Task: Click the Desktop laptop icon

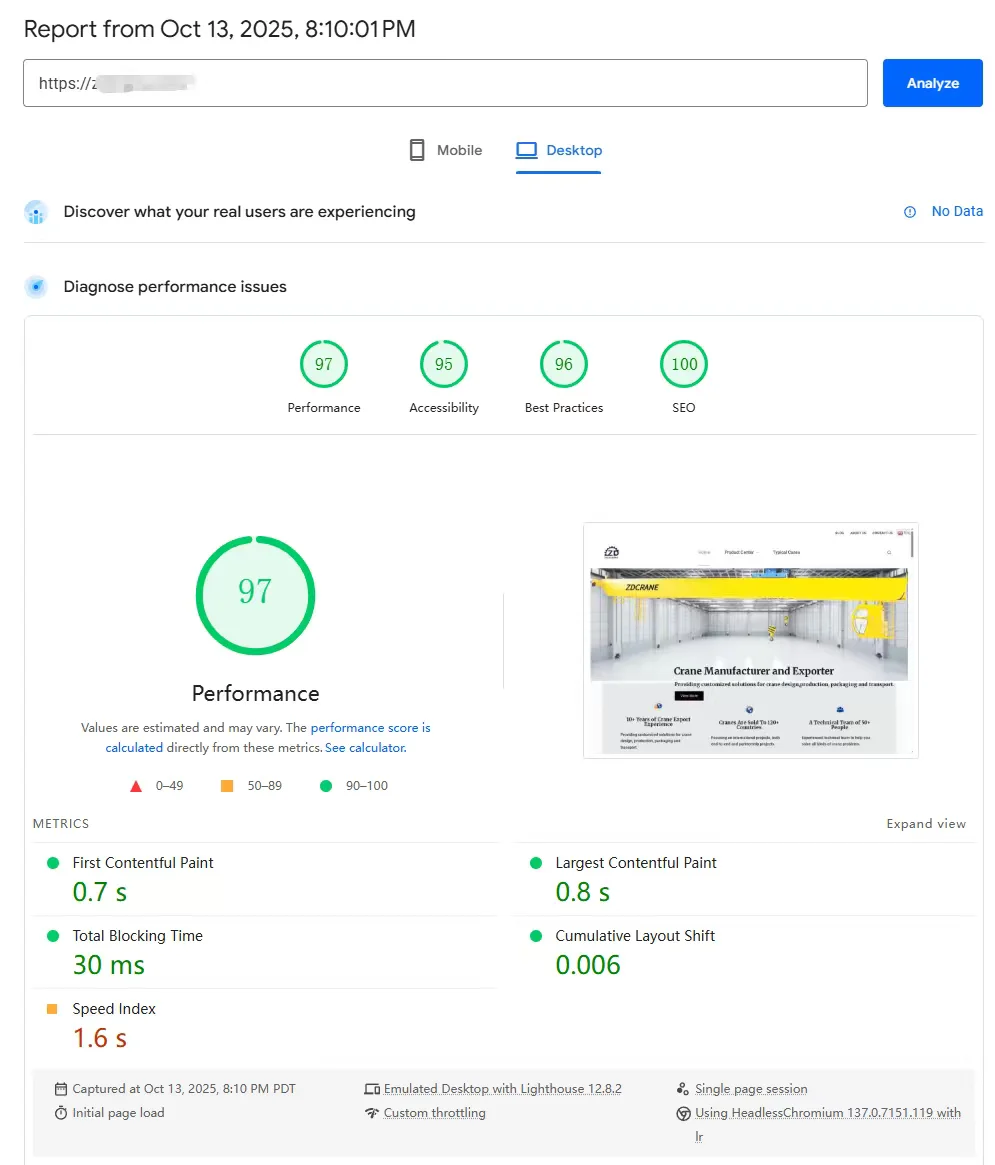Action: tap(526, 150)
